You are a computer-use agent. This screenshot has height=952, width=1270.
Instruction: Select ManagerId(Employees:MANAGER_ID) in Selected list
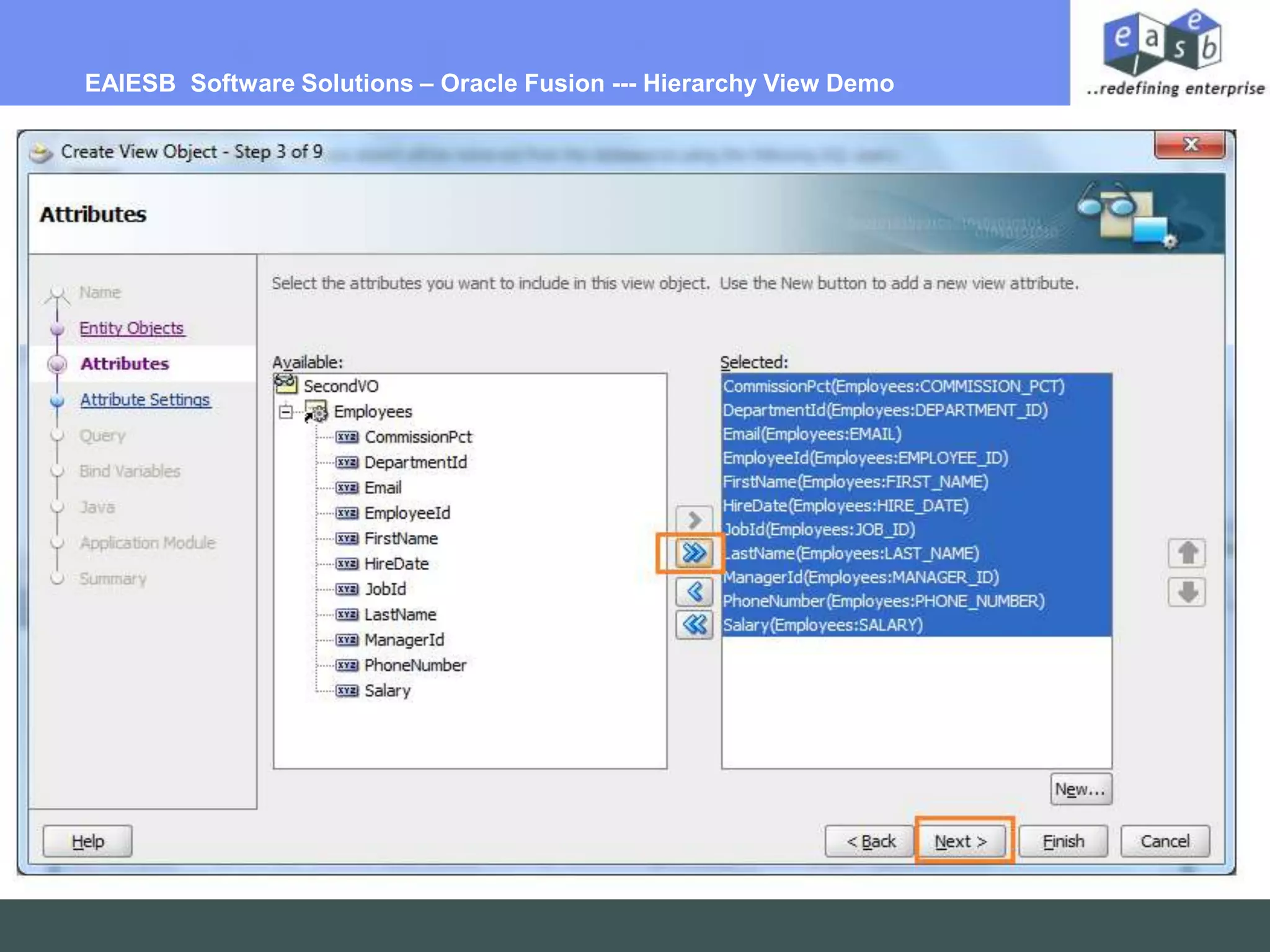point(917,577)
